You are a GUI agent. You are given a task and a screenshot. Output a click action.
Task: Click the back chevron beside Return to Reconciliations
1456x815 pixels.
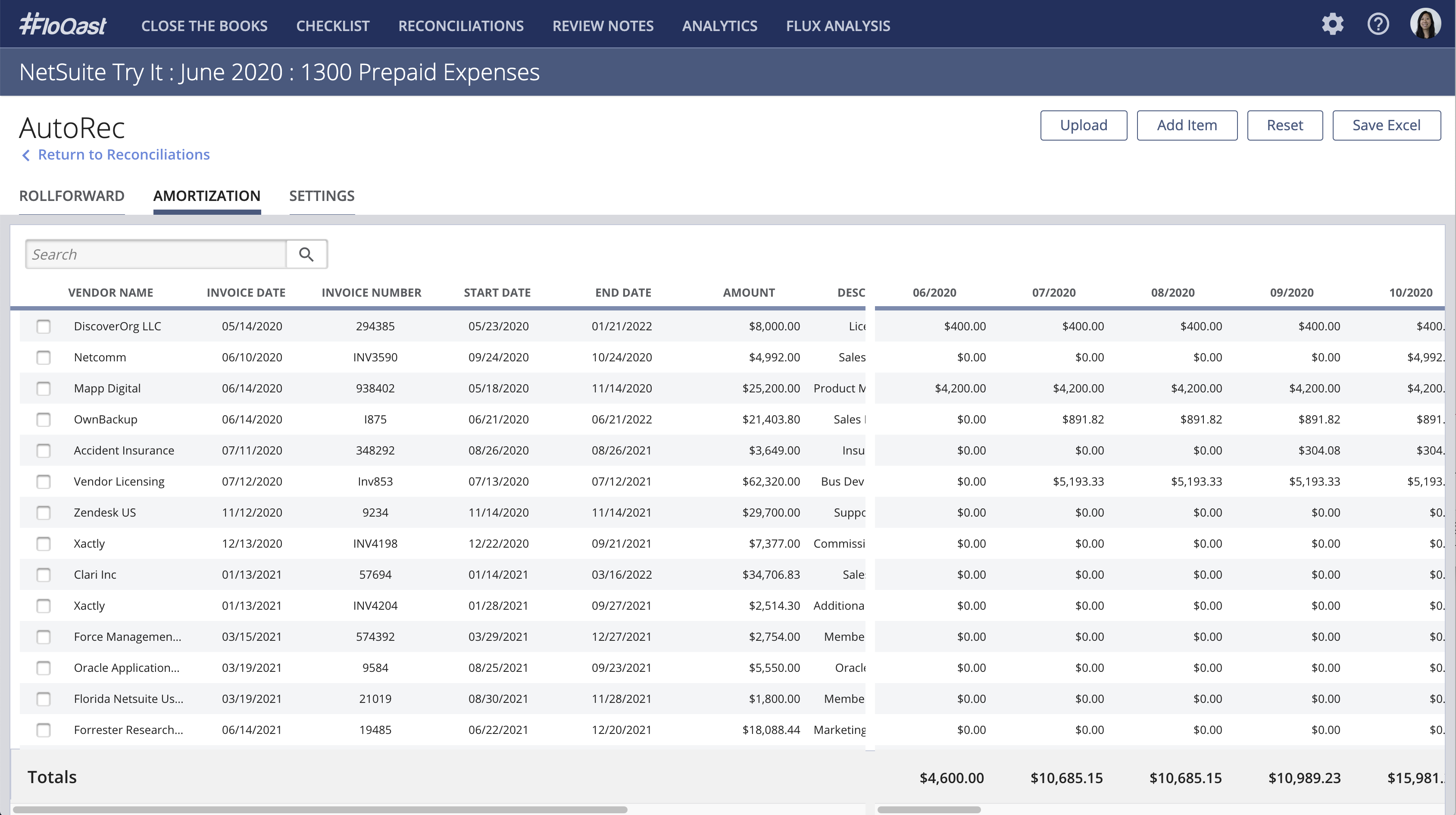click(25, 155)
